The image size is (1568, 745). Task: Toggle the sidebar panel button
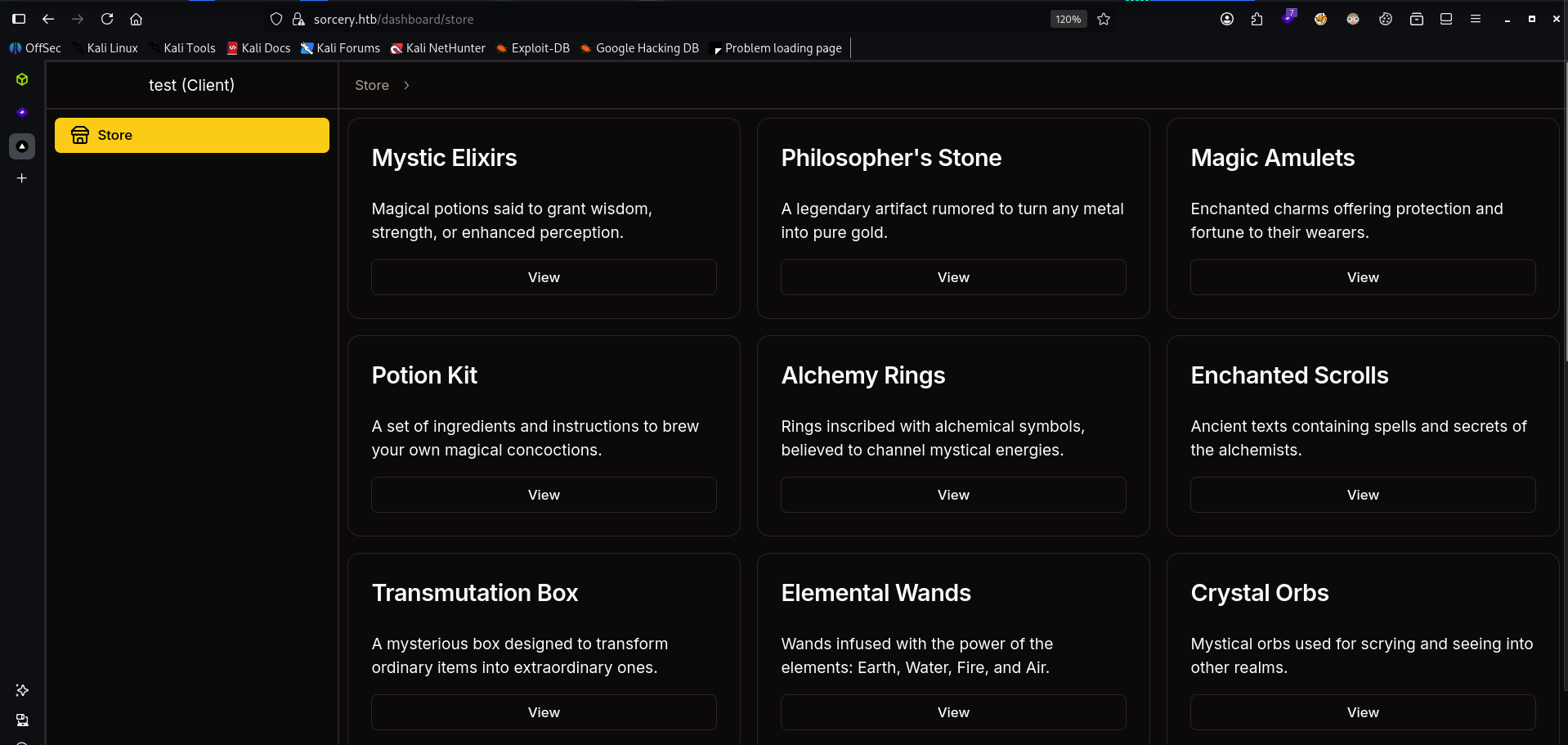point(19,19)
